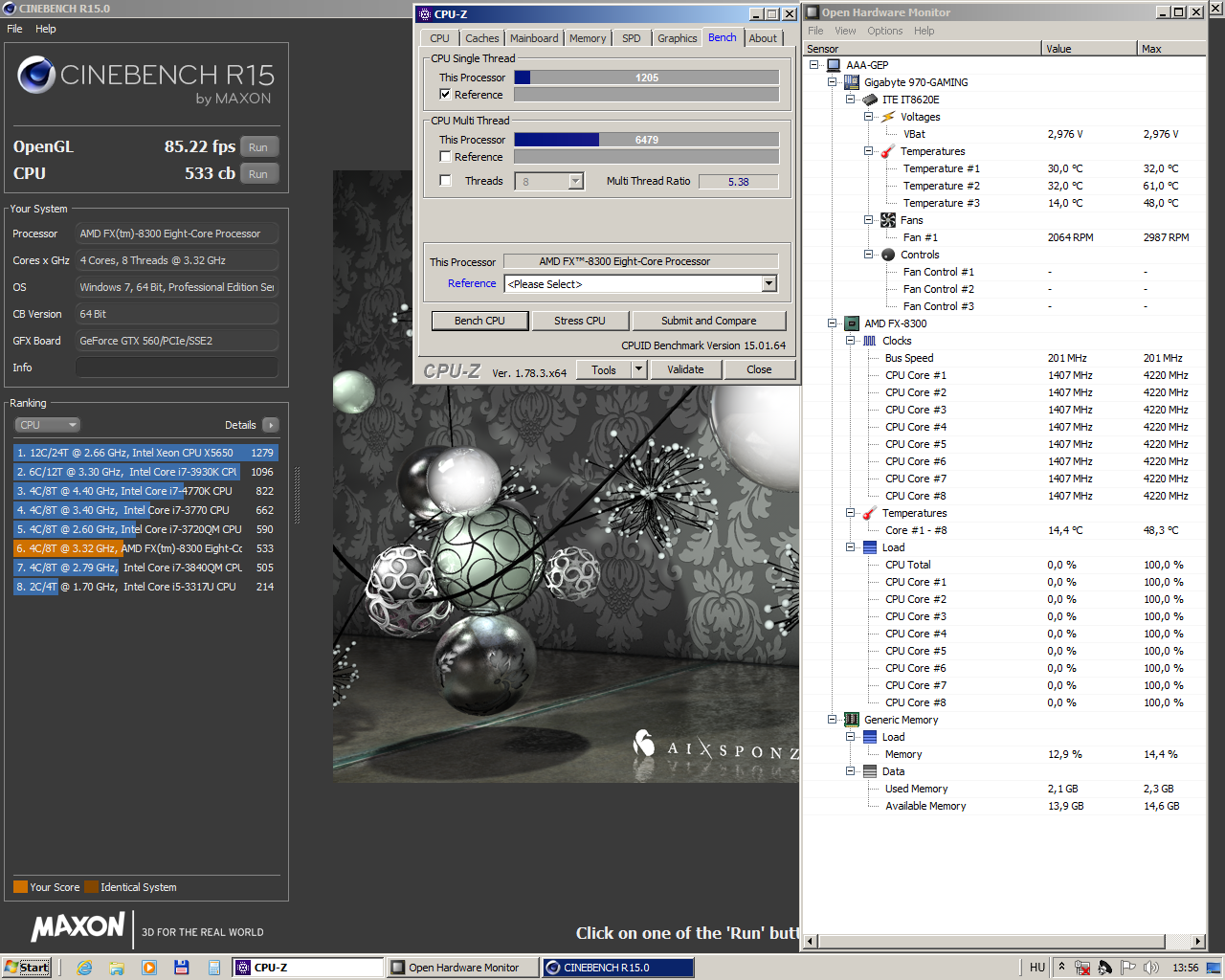Click the Controls knob icon

click(888, 255)
